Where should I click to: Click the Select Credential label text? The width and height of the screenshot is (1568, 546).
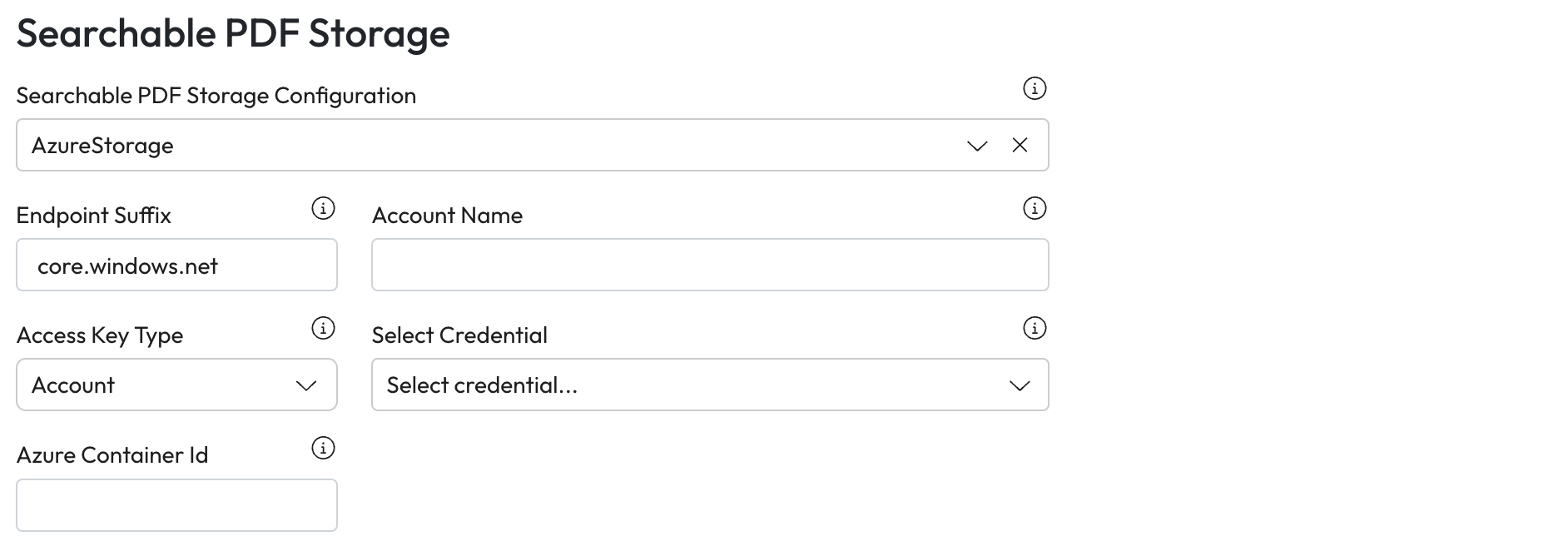(459, 335)
